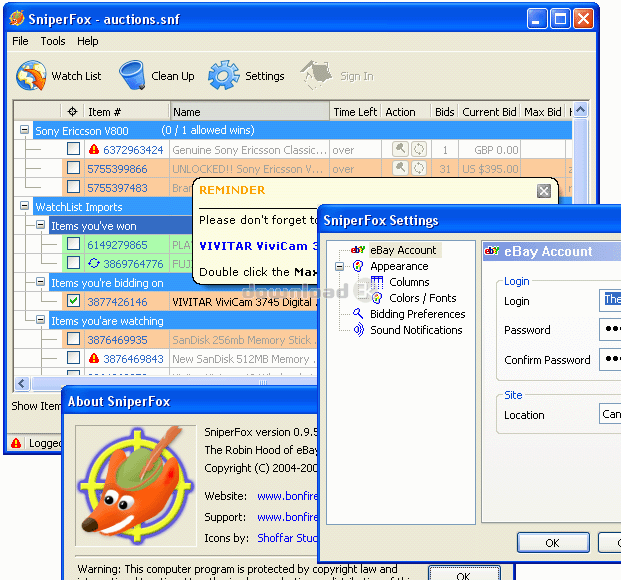Click the status bar warning icon
Screen dimensions: 621x580
(16, 443)
